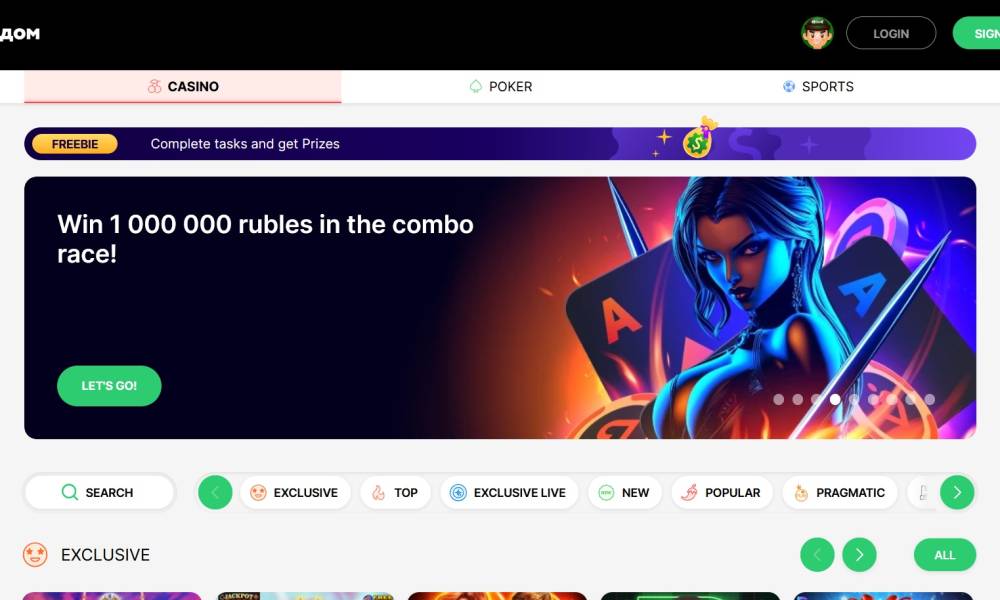Click the Search field with magnifier
Screen dimensions: 1000x600
(x=99, y=492)
